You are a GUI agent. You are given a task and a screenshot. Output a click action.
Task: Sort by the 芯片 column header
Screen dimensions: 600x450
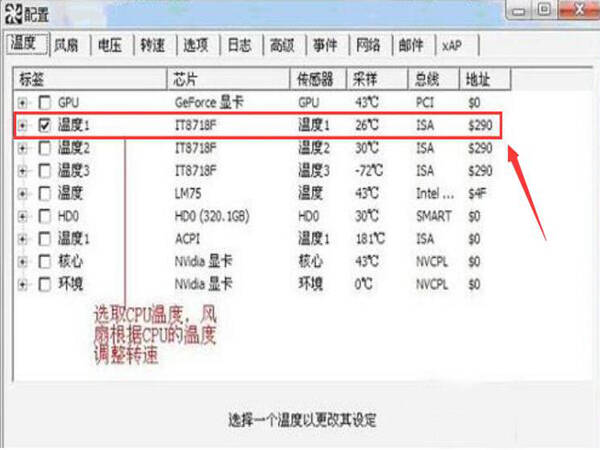228,79
